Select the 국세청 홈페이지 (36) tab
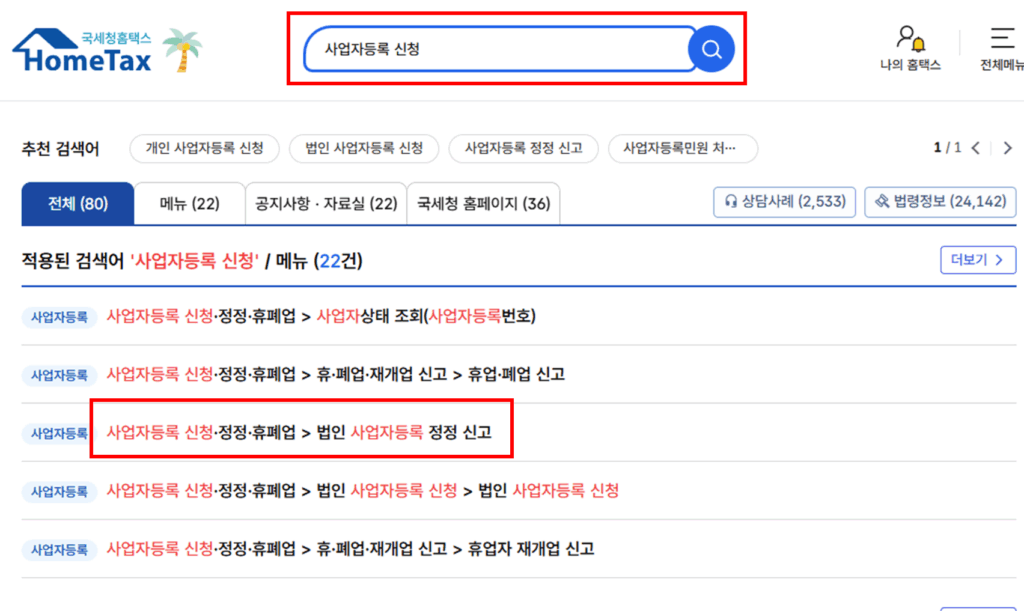Screen dimensions: 1024x611 [483, 203]
